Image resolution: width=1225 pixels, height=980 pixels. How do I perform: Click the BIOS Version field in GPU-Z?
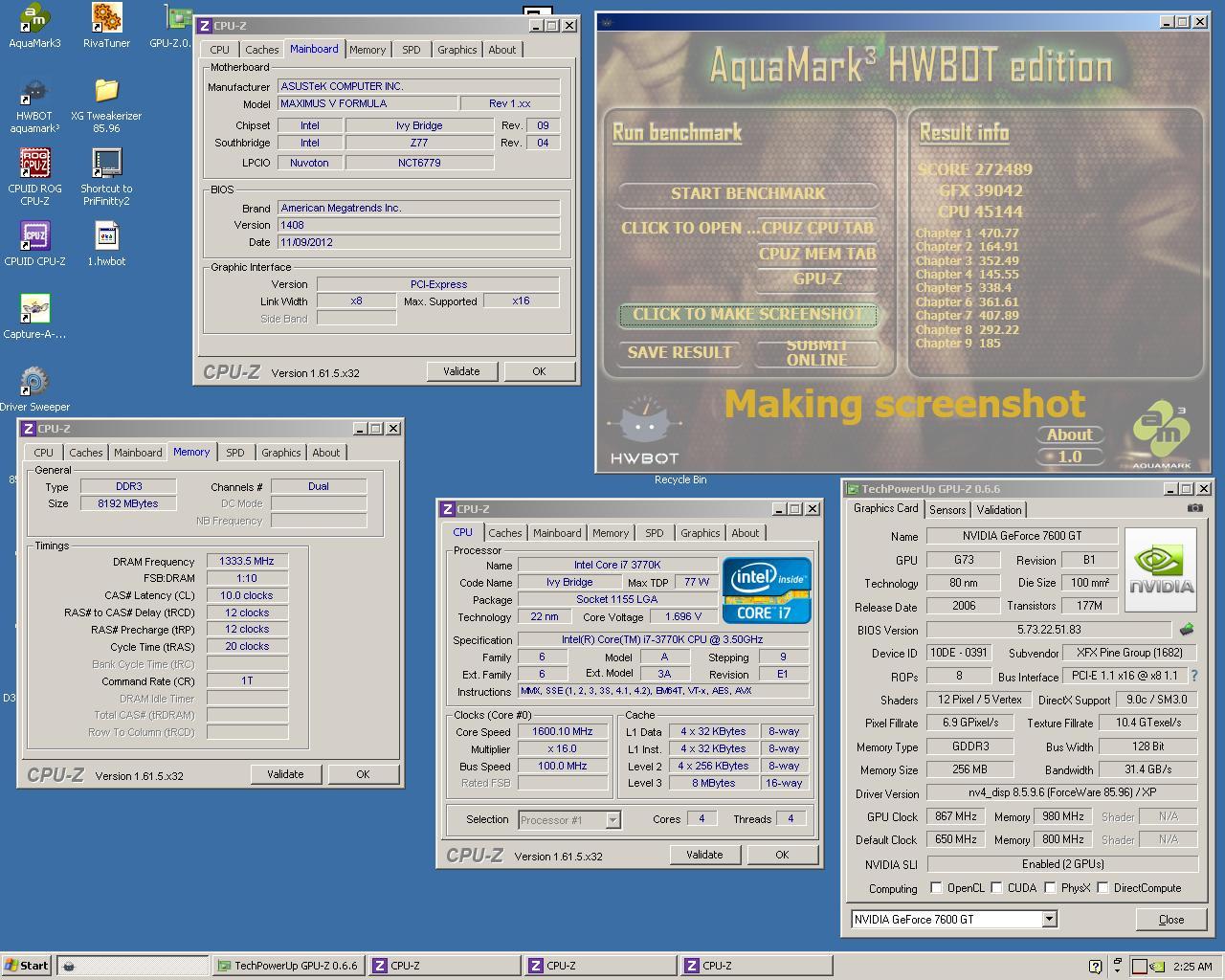click(x=1049, y=630)
